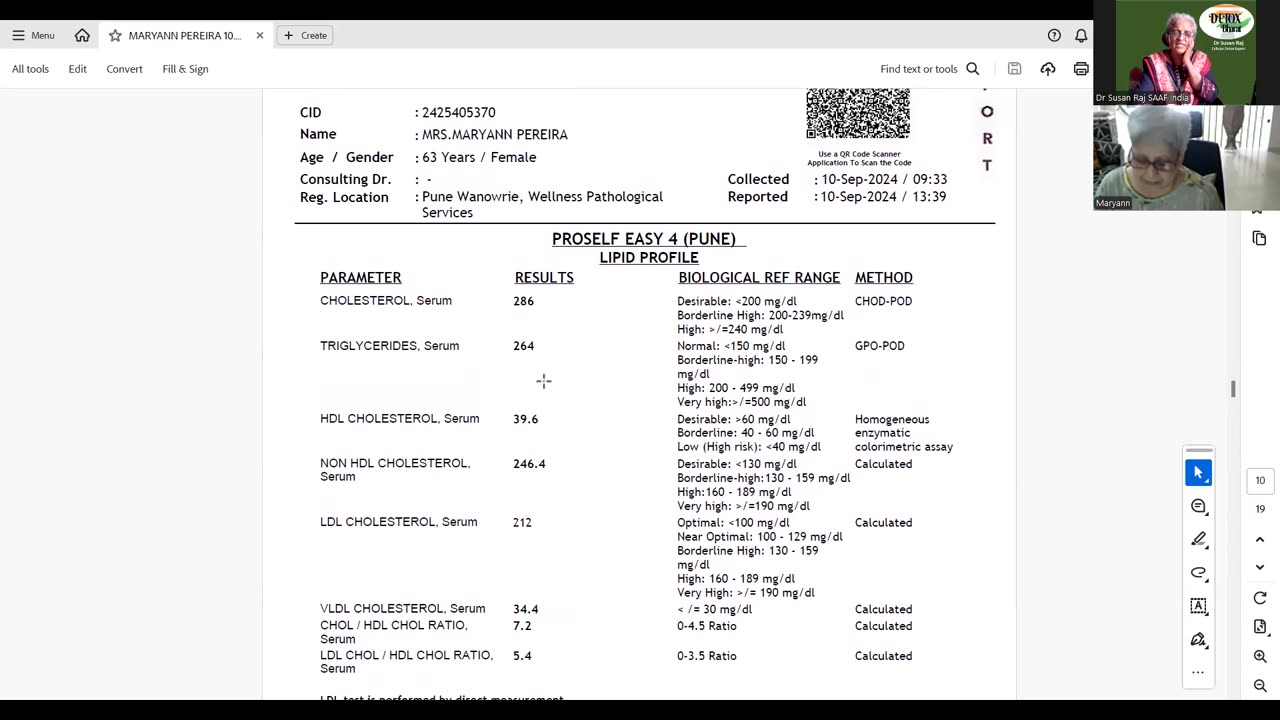1280x720 pixels.
Task: Click METHOD column header
Action: 884,278
